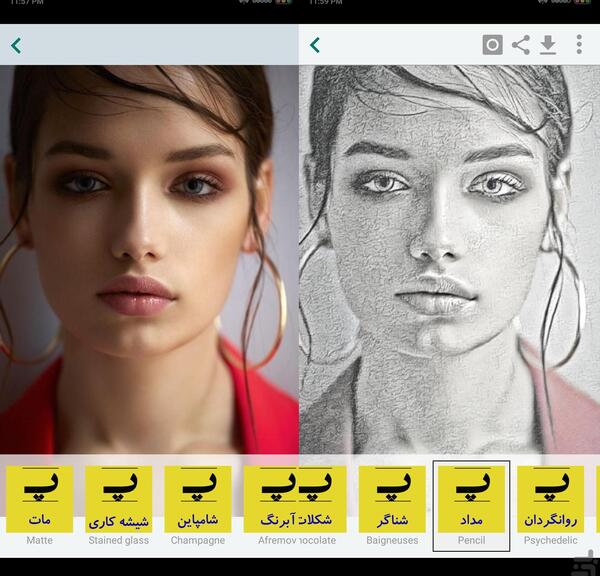Viewport: 600px width, 576px height.
Task: Select the Baigneuses art style
Action: (x=392, y=499)
